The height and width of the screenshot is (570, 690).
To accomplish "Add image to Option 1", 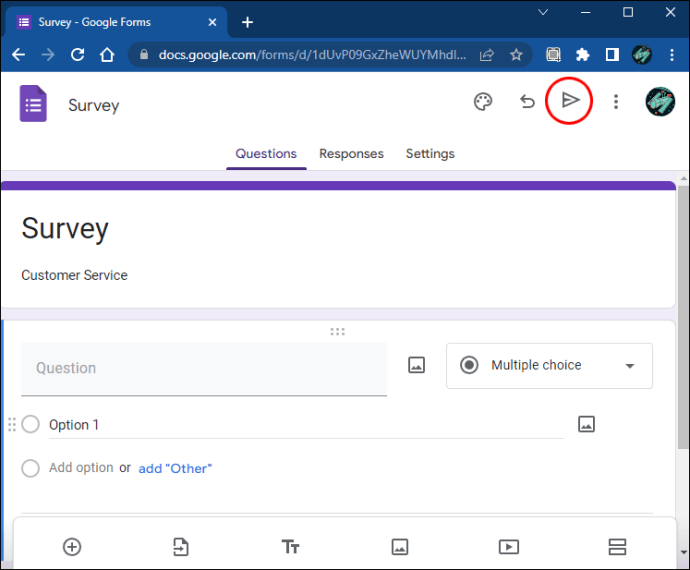I will coord(586,424).
